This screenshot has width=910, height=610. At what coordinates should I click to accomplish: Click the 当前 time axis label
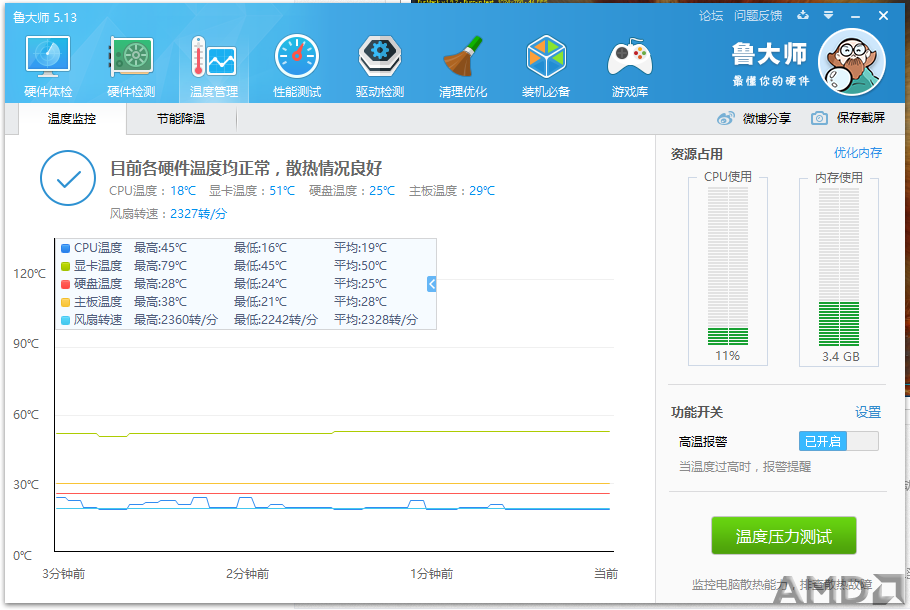(x=606, y=573)
